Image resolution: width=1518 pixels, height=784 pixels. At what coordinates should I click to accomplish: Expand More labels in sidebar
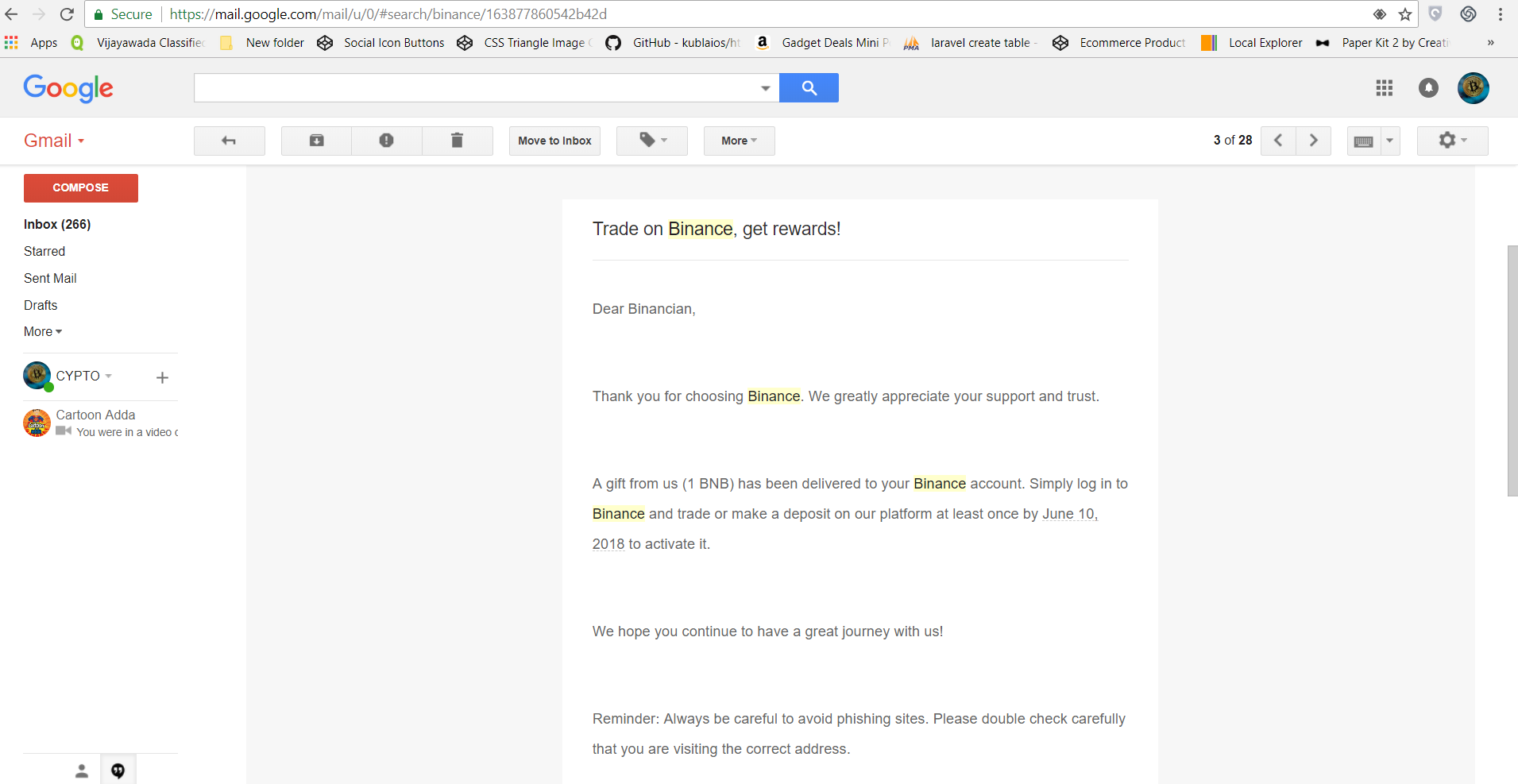(x=43, y=332)
